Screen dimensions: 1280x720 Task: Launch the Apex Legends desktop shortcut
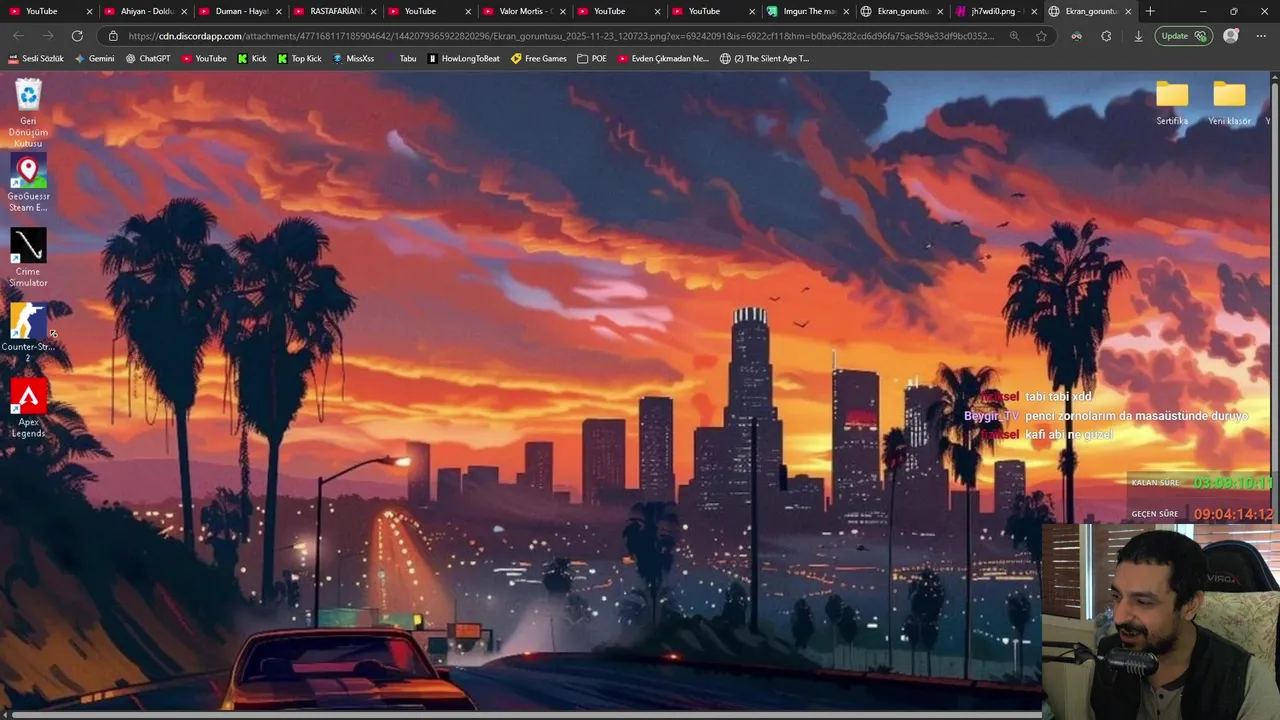28,408
